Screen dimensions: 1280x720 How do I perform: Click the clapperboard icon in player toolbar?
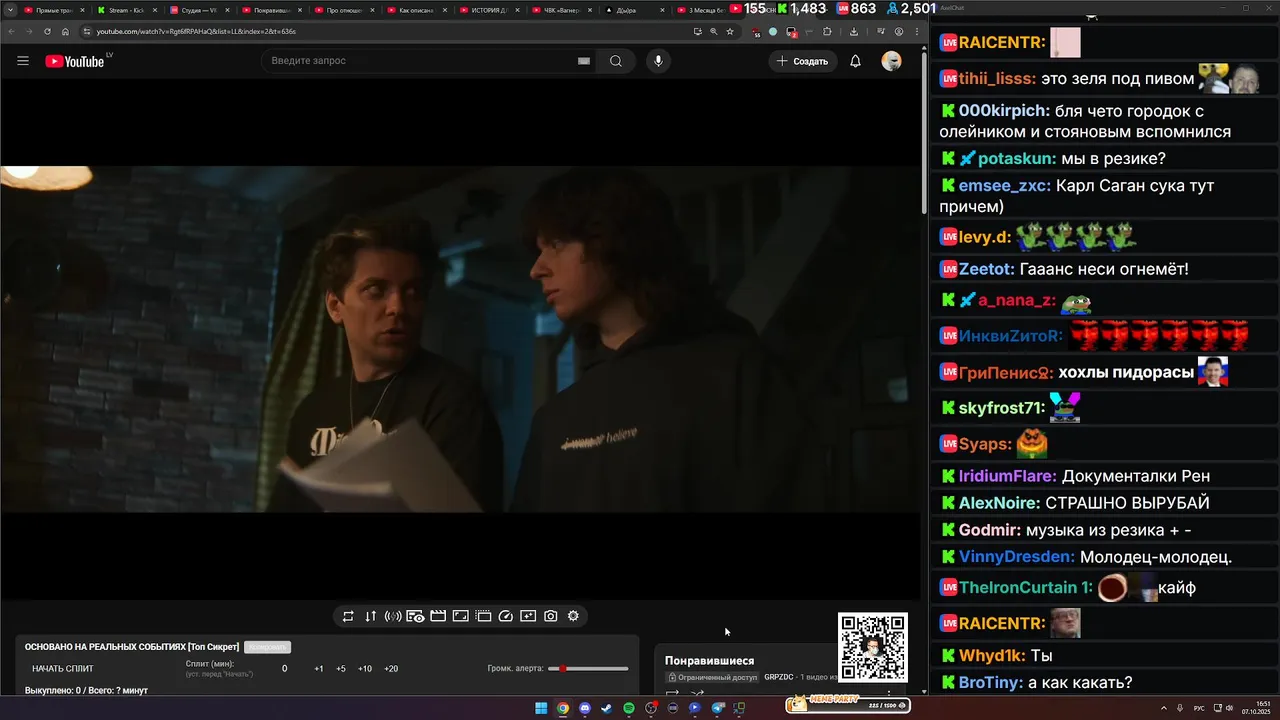tap(438, 616)
